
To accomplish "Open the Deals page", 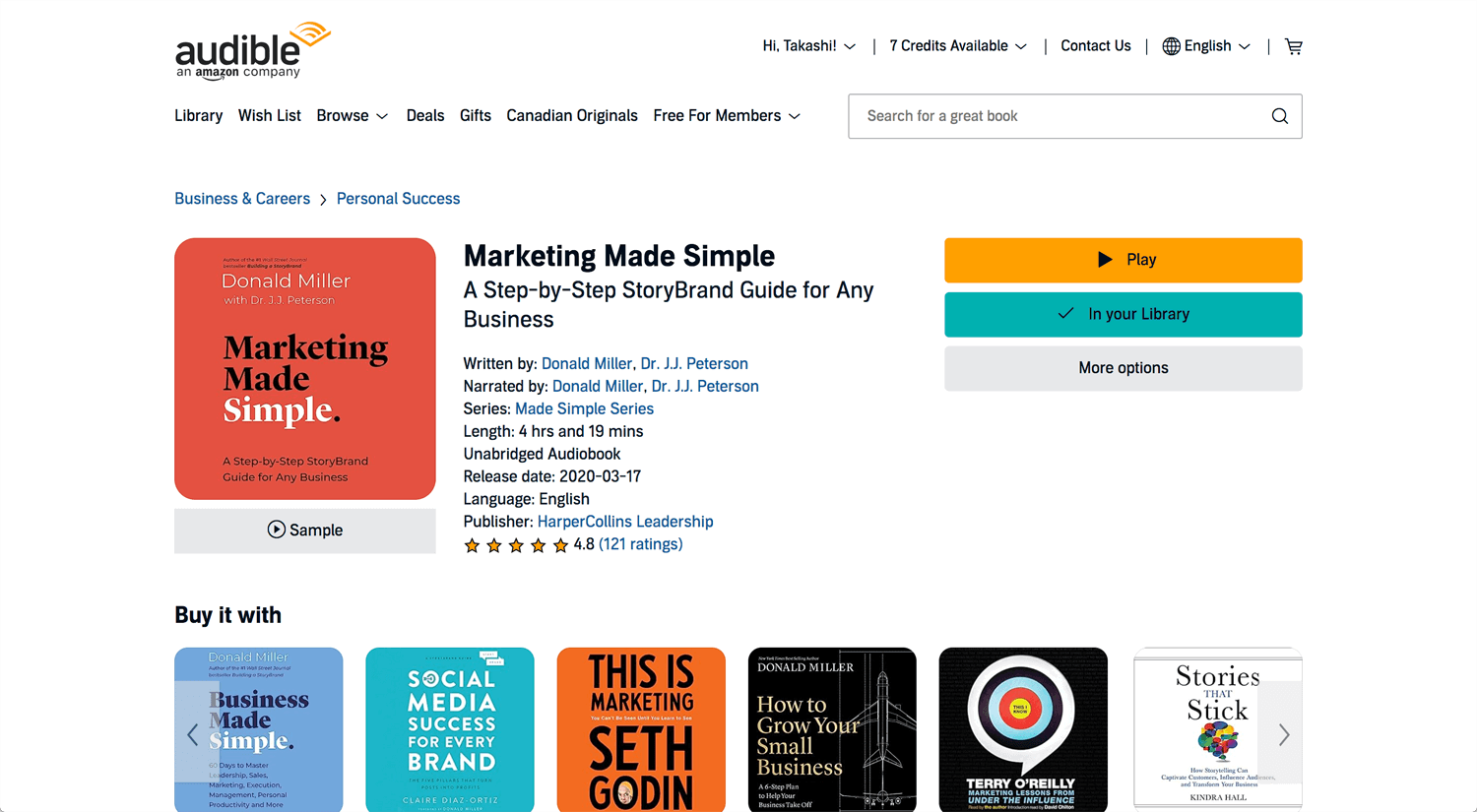I will pyautogui.click(x=425, y=116).
